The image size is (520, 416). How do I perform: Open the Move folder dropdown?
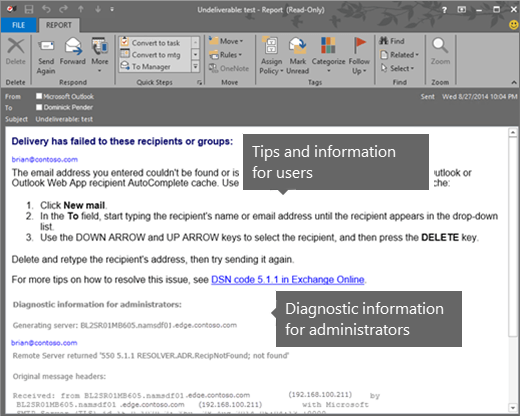point(226,41)
